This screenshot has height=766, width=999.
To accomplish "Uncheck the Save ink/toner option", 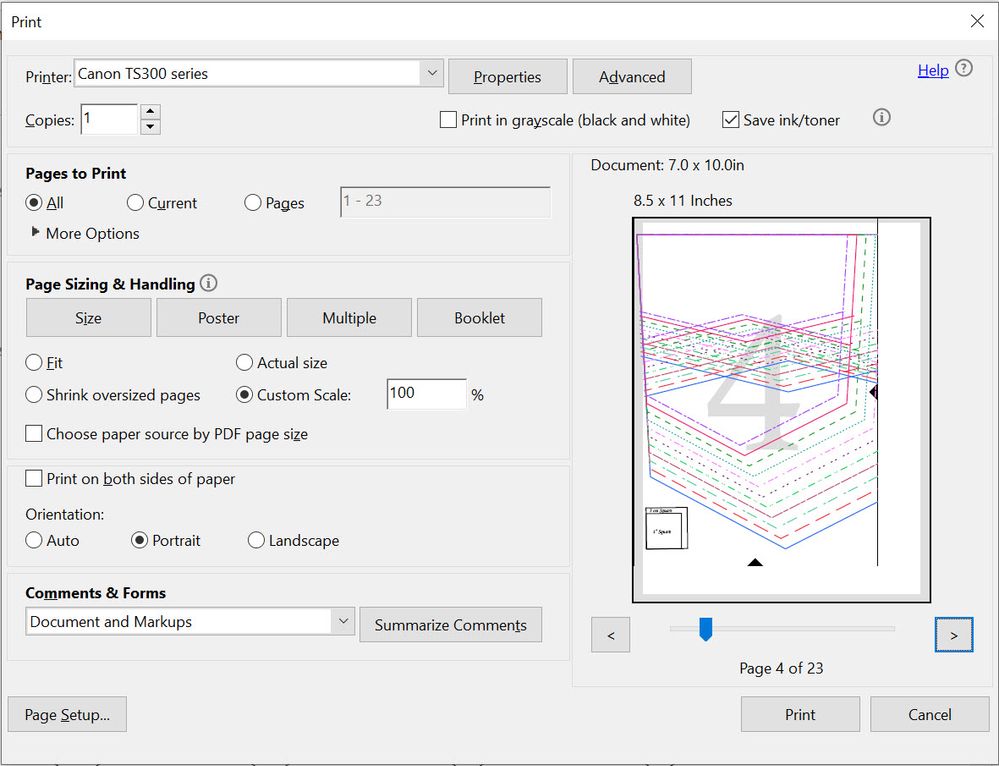I will point(731,120).
